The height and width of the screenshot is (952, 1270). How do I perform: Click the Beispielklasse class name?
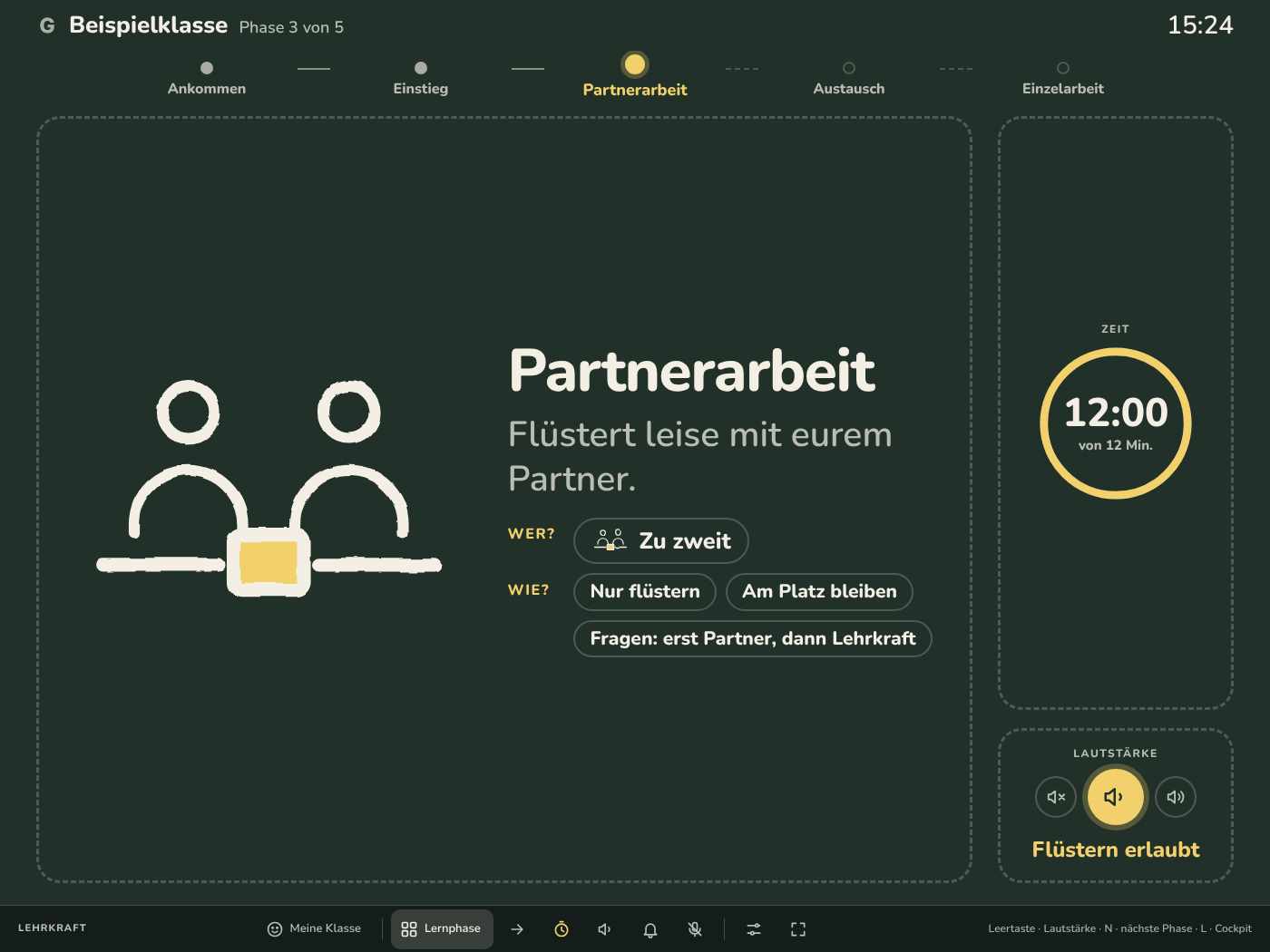pos(149,25)
